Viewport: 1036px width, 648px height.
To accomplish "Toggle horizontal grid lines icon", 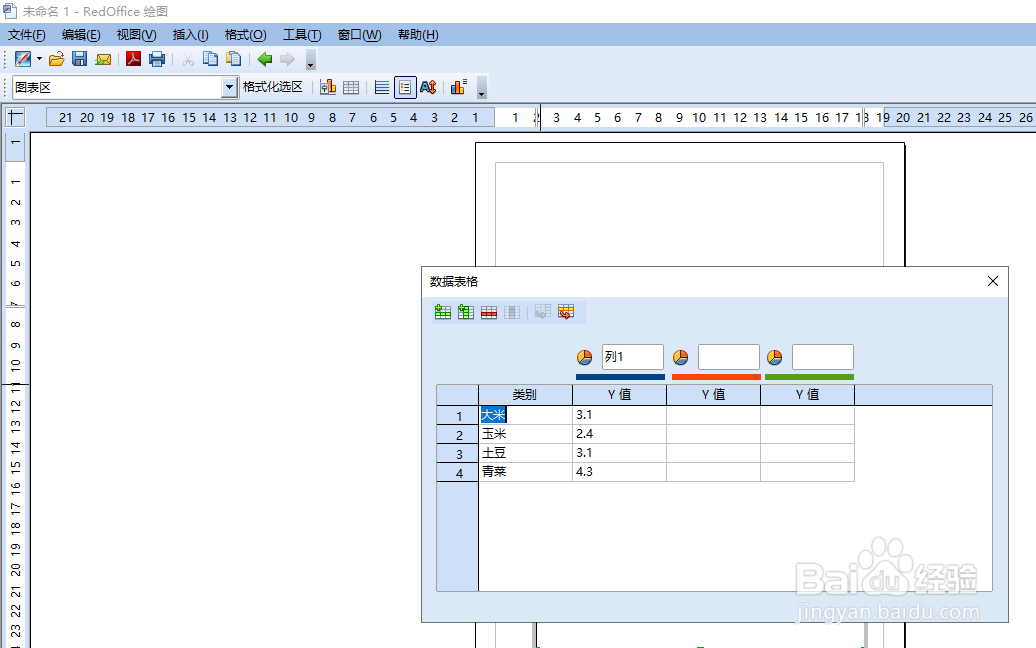I will click(x=382, y=87).
